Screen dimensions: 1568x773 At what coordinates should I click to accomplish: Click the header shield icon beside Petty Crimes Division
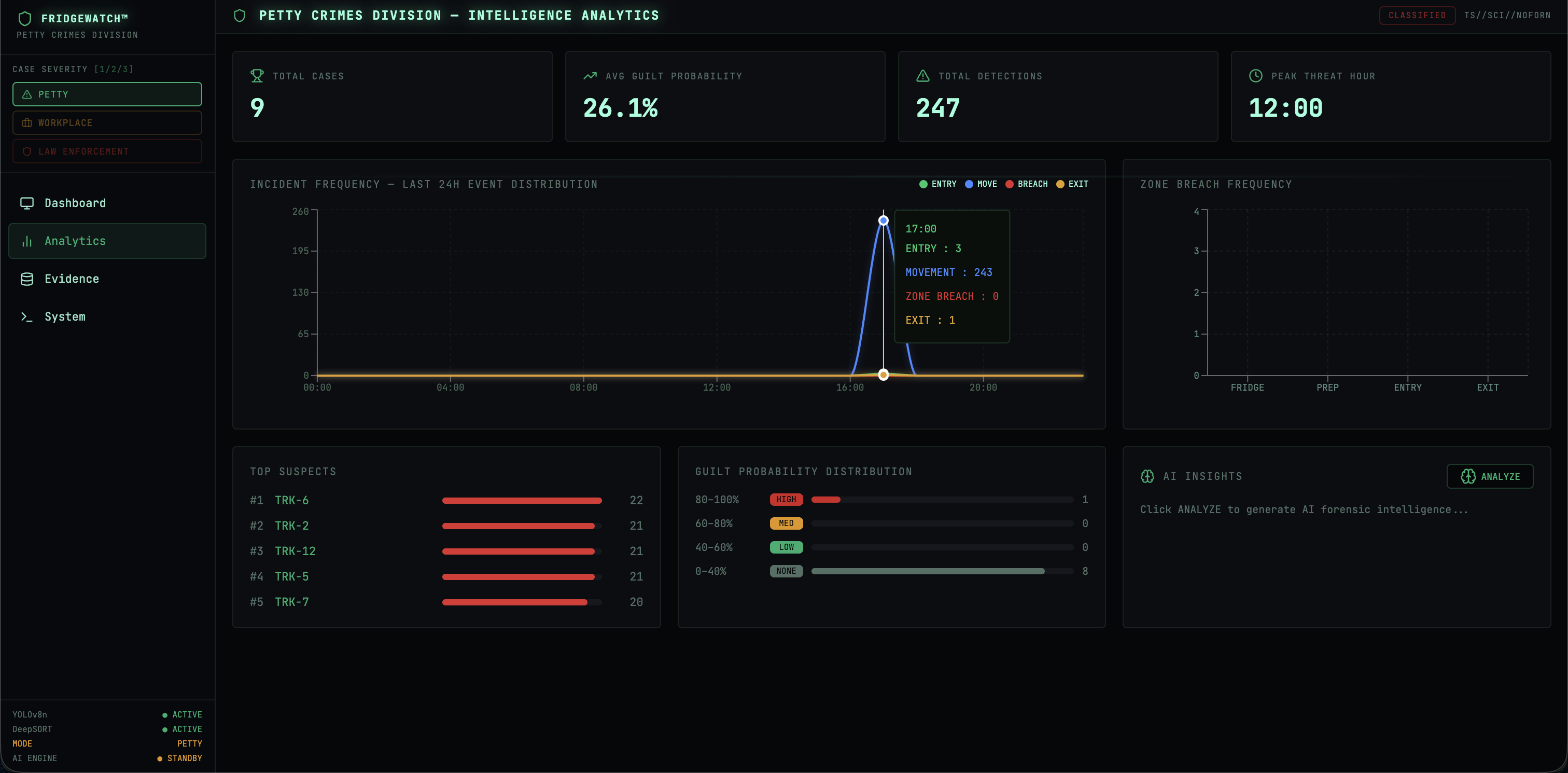coord(240,15)
